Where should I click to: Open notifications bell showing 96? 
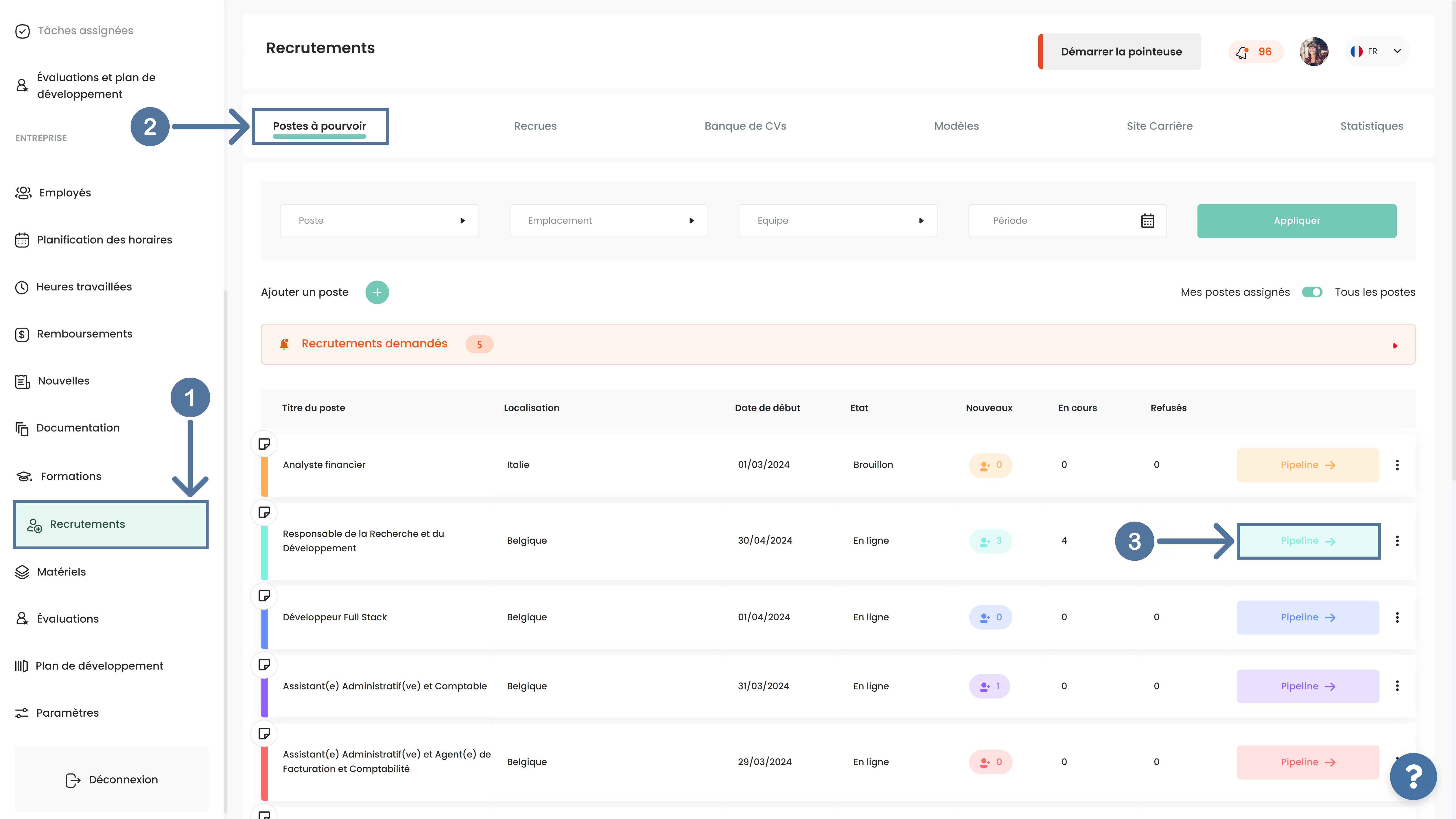1255,51
